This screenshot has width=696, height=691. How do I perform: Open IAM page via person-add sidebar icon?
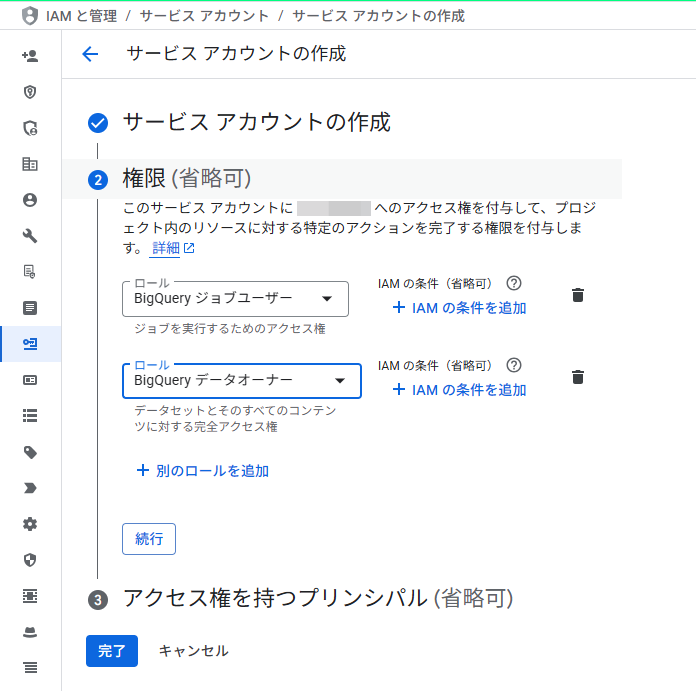click(x=30, y=56)
